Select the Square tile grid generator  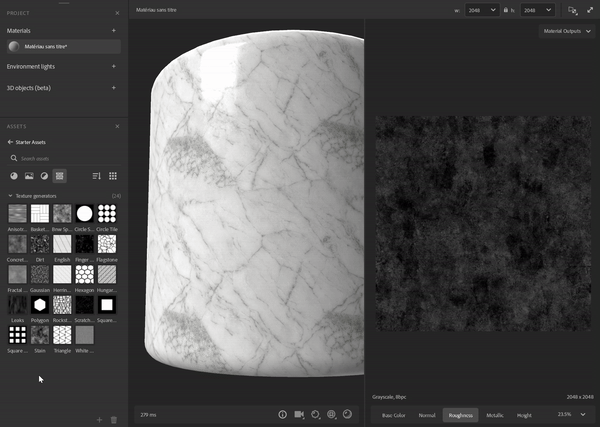point(18,335)
